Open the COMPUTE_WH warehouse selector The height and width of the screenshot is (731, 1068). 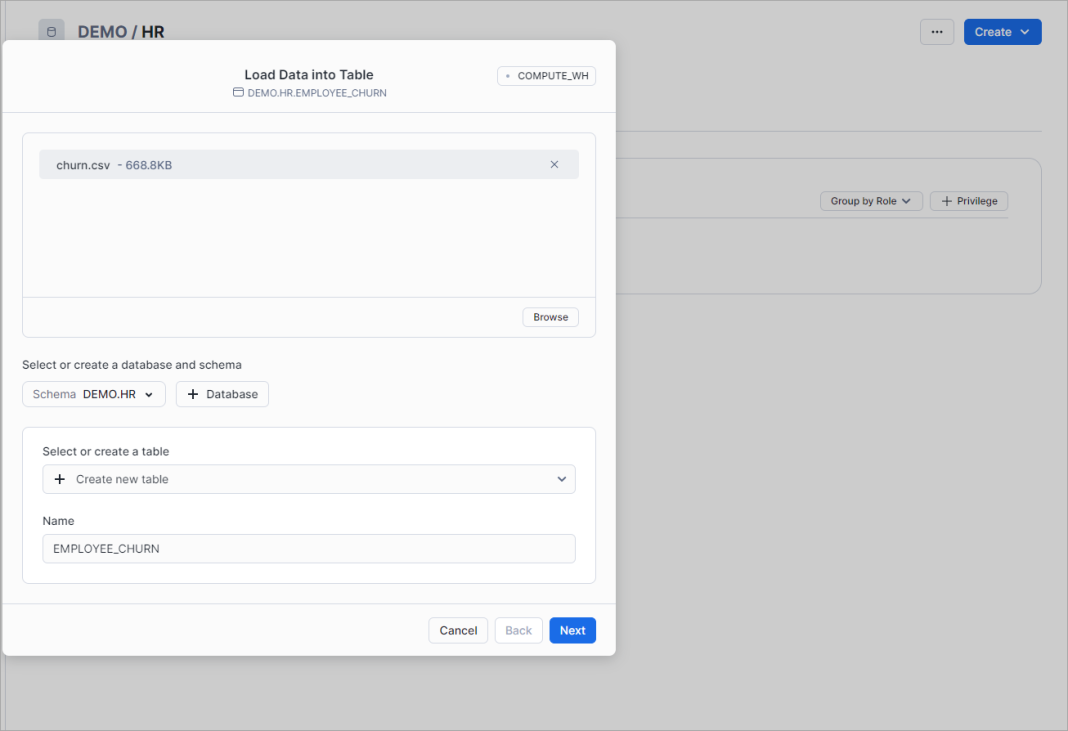pyautogui.click(x=546, y=75)
